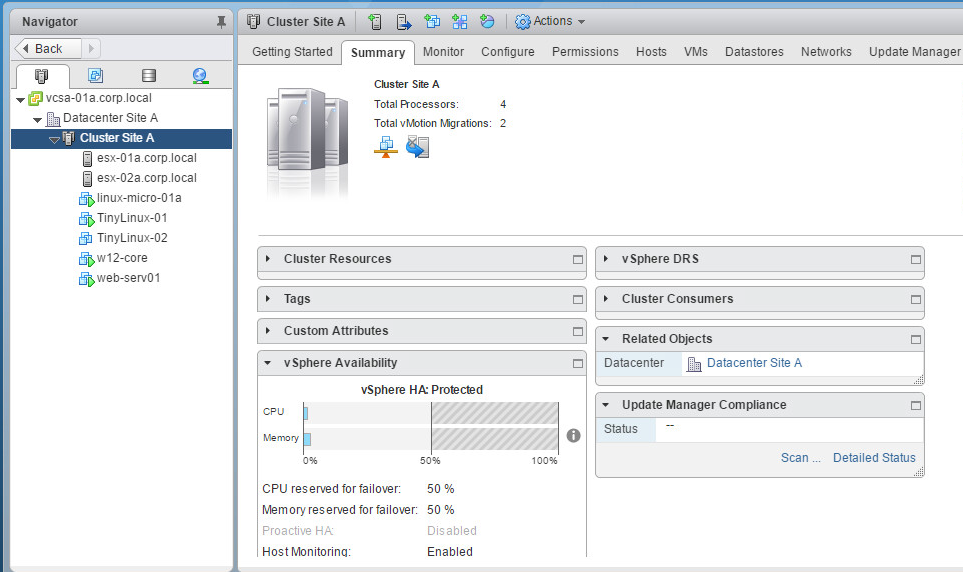The image size is (963, 572).
Task: Click the DRS balance scale icon
Action: [386, 148]
